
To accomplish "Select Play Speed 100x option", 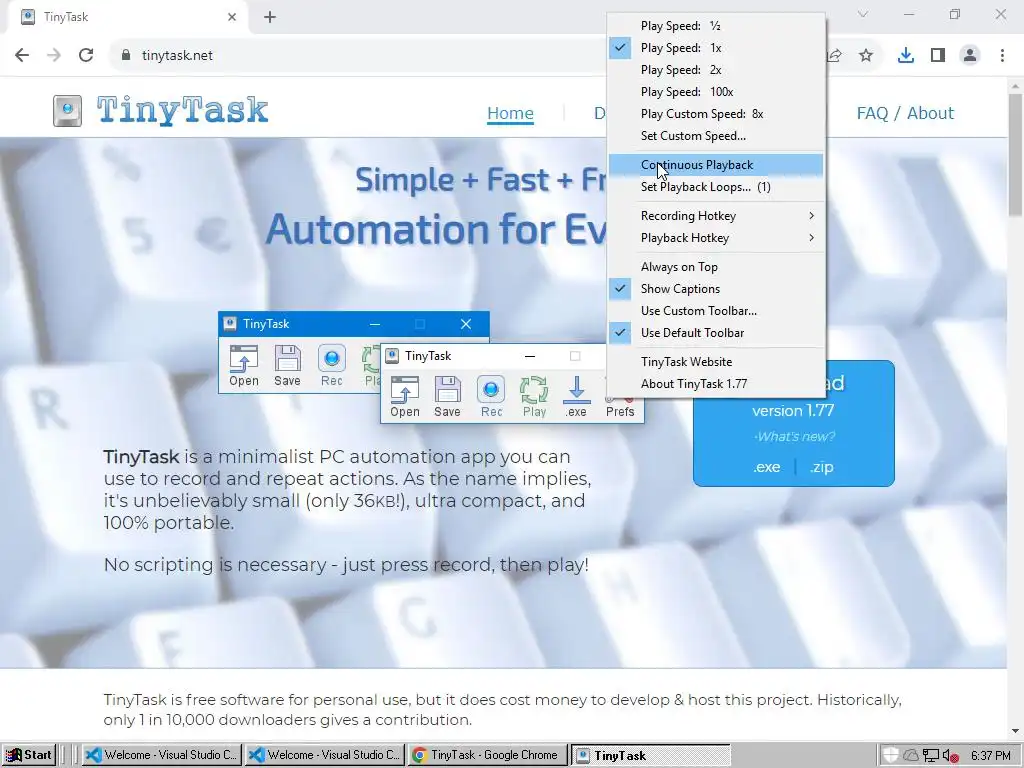I will pyautogui.click(x=716, y=92).
